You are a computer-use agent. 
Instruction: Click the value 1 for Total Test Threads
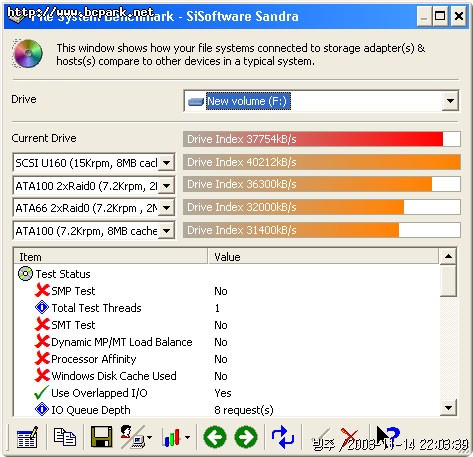coord(217,308)
